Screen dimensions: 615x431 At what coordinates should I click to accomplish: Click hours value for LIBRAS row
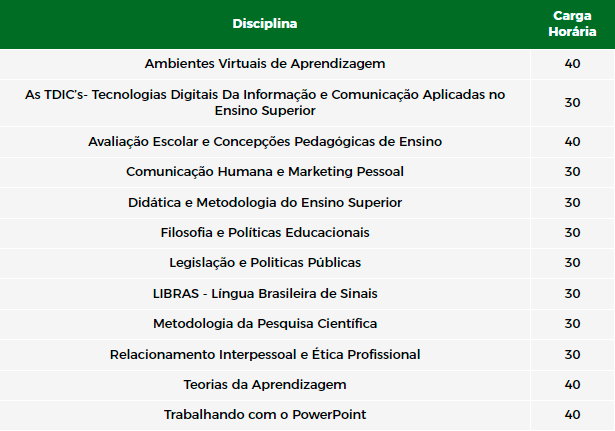572,294
